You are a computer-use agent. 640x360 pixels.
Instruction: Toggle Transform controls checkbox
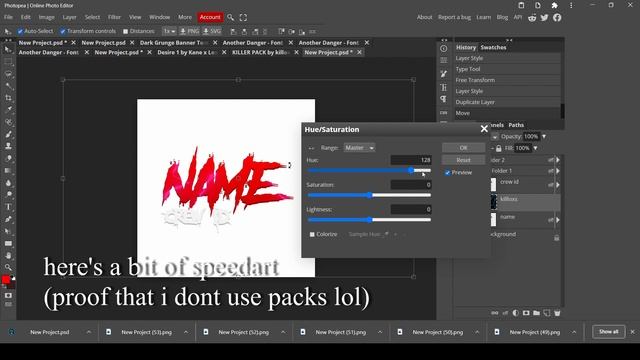point(62,31)
